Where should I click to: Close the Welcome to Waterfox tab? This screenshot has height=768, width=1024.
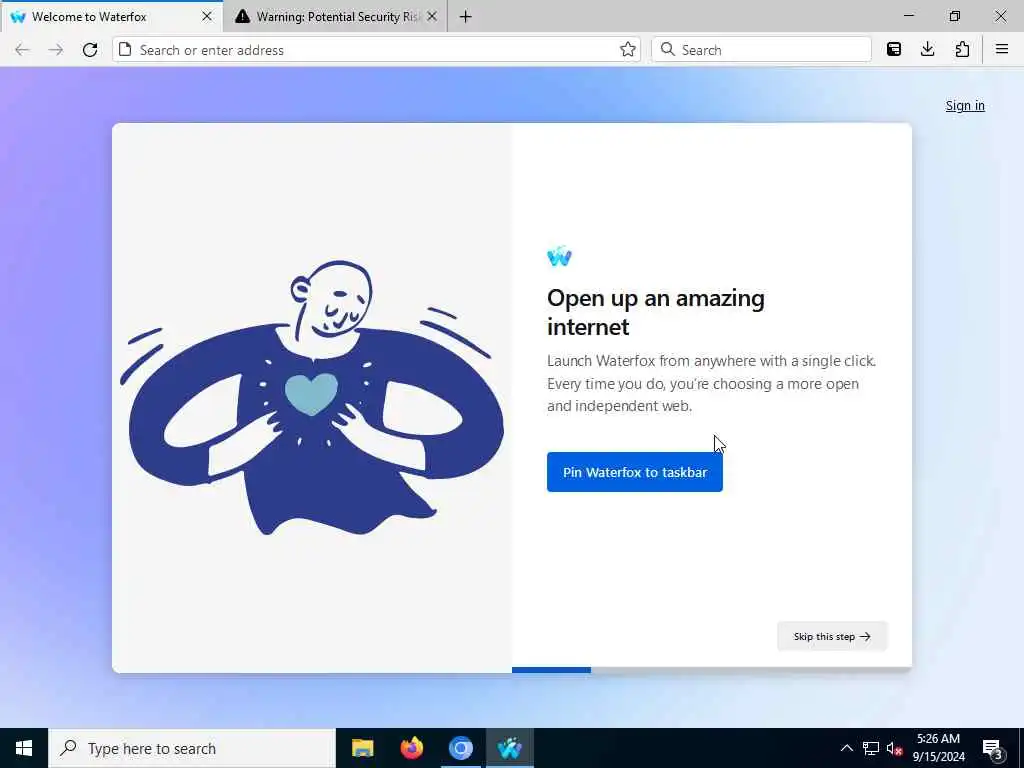pos(207,16)
